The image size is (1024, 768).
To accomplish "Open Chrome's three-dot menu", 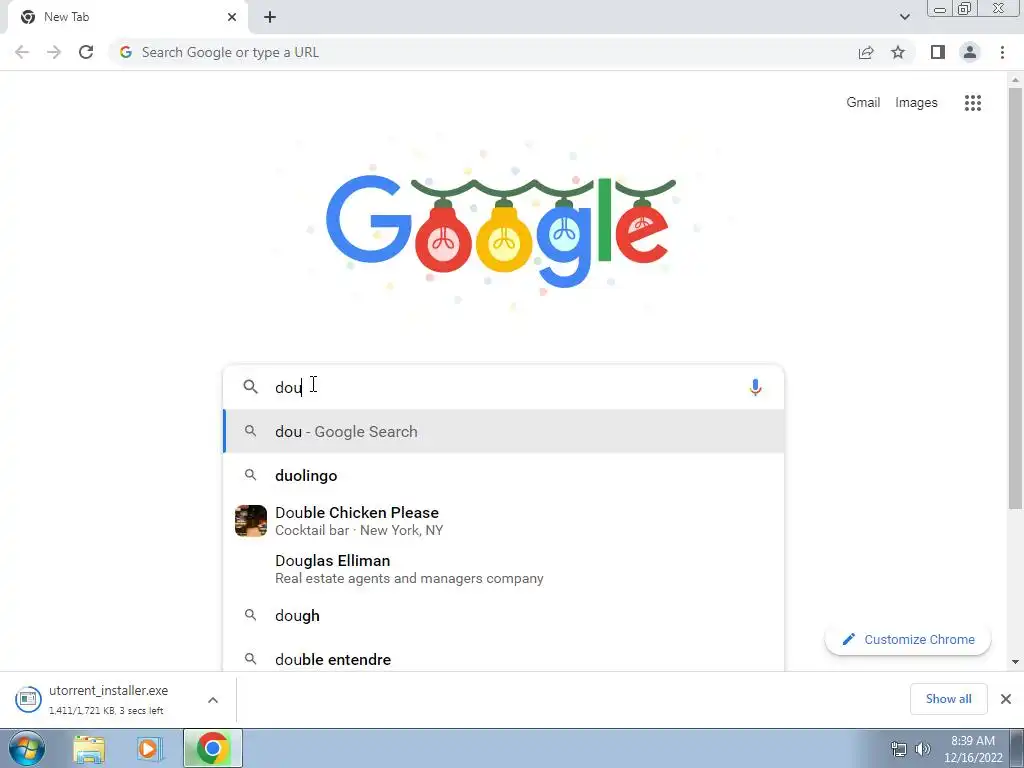I will point(1002,52).
